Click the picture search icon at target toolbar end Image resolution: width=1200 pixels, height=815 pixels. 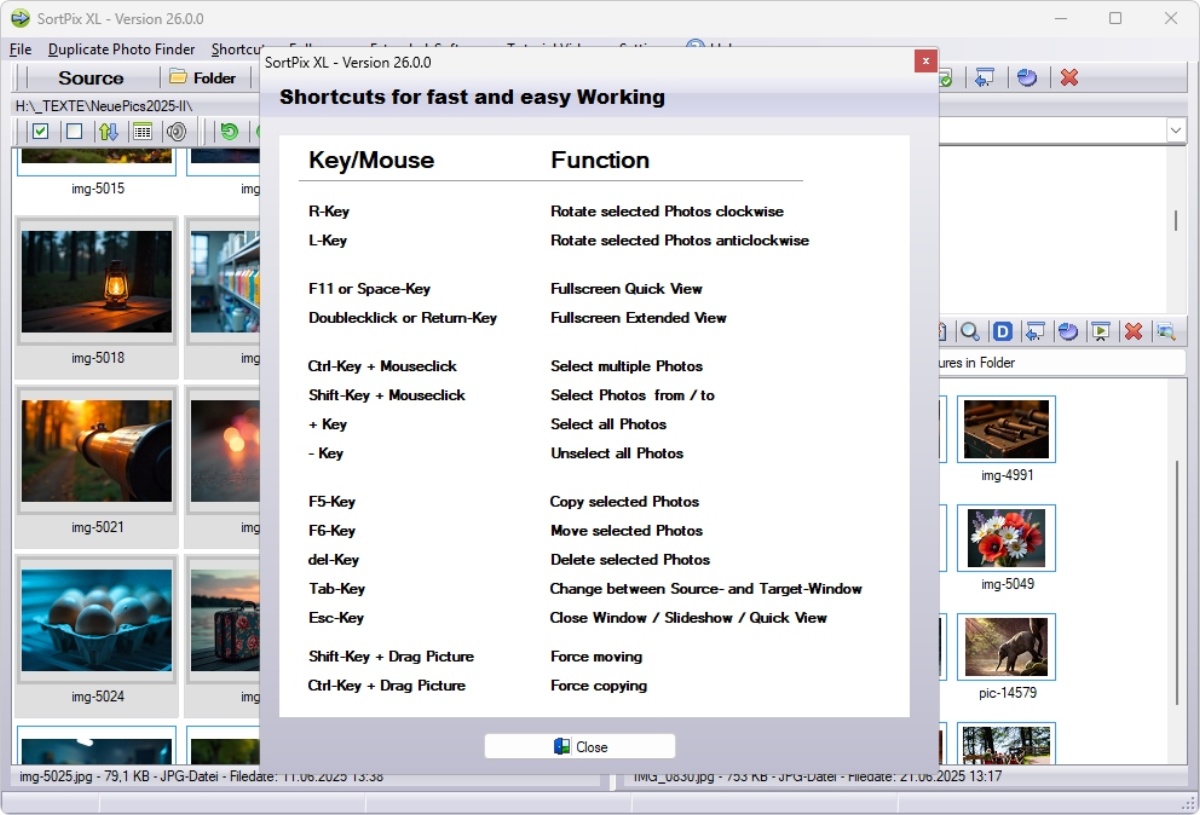(1165, 331)
